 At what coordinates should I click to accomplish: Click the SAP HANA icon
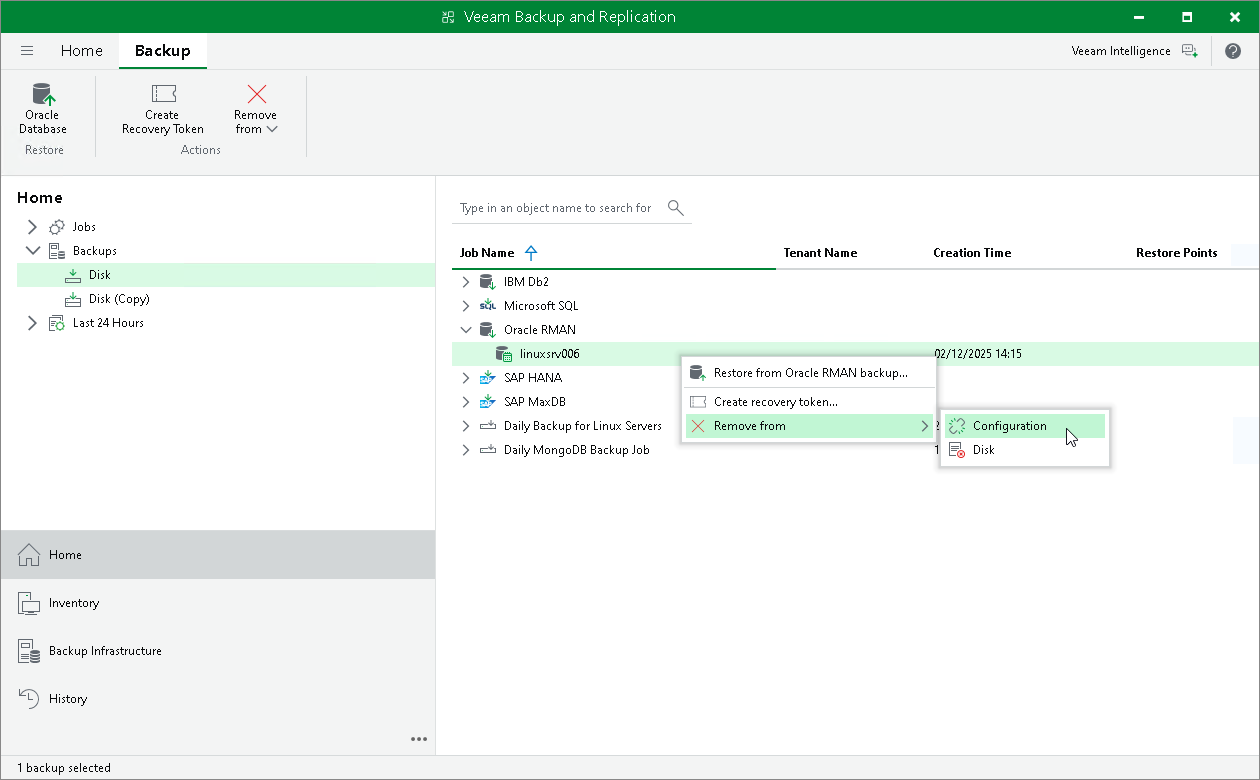[487, 378]
